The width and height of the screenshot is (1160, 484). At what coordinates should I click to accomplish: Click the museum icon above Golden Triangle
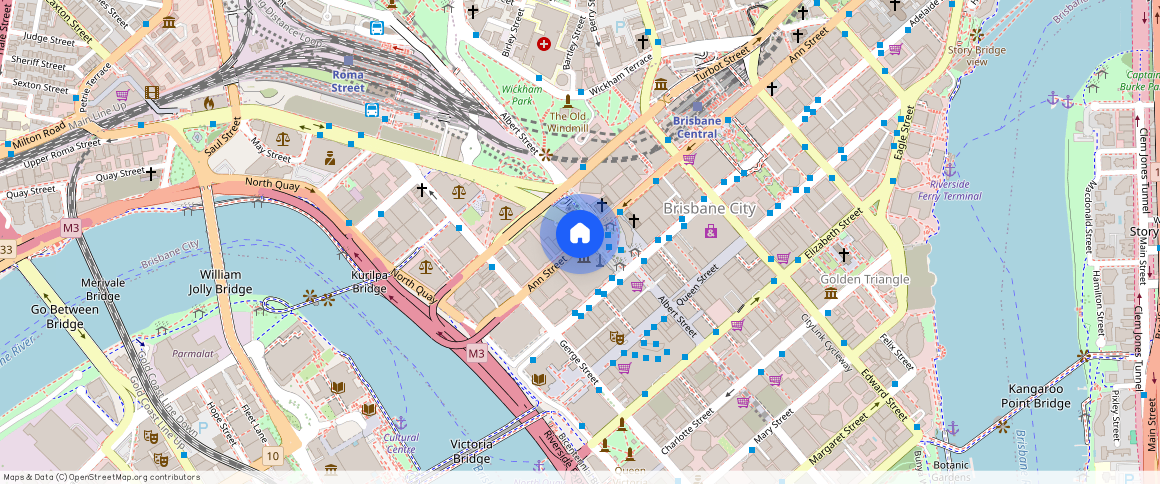(831, 293)
